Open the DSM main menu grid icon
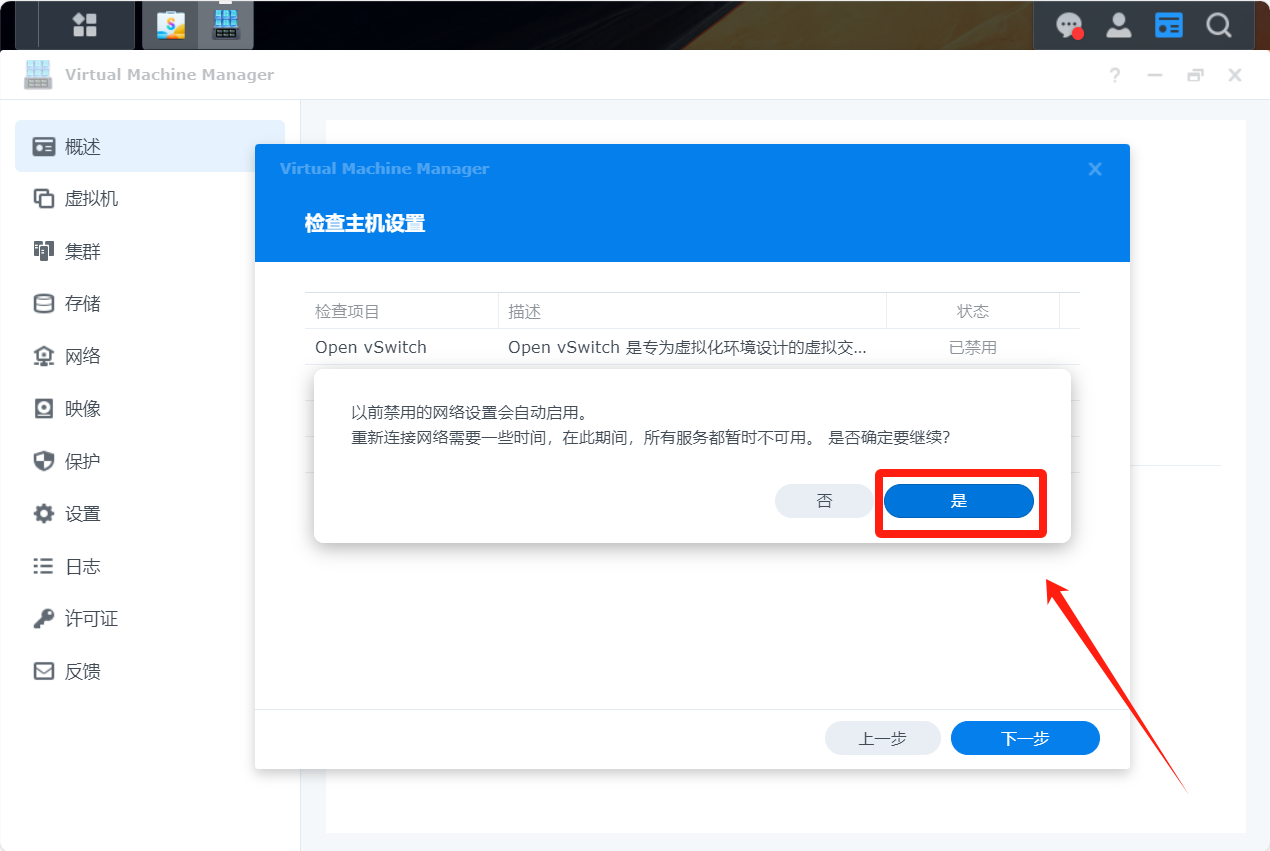This screenshot has height=851, width=1270. pyautogui.click(x=85, y=25)
